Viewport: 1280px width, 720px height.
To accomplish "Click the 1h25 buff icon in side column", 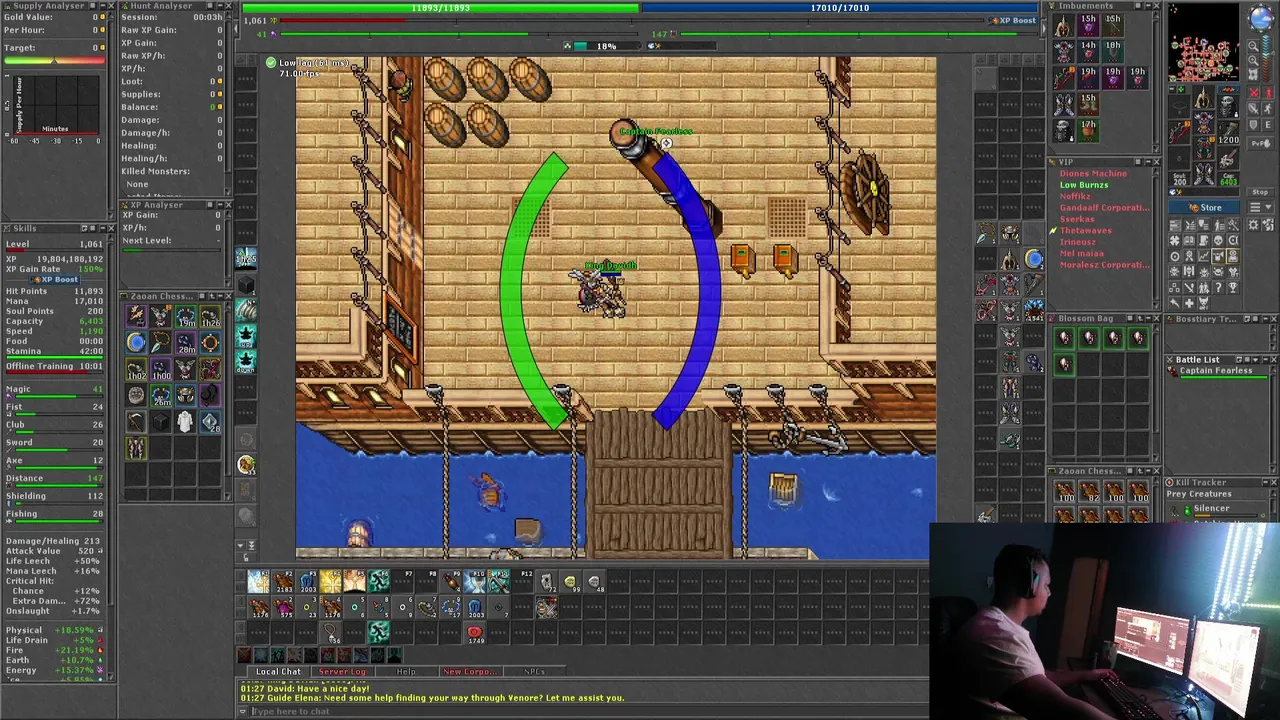I will point(245,259).
